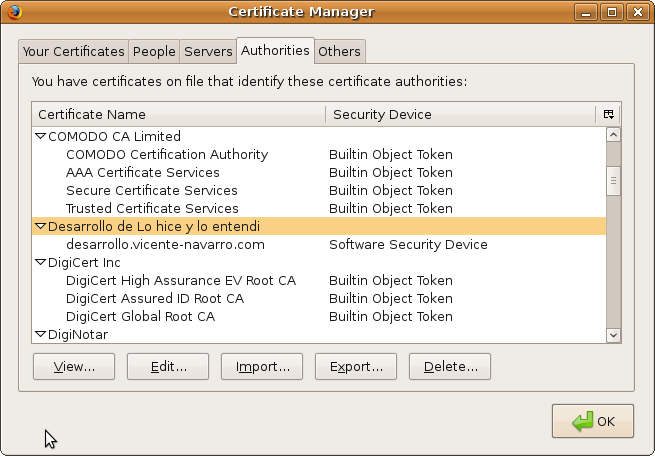Select the COMODO CA Limited label
Viewport: 655px width, 456px height.
click(114, 137)
